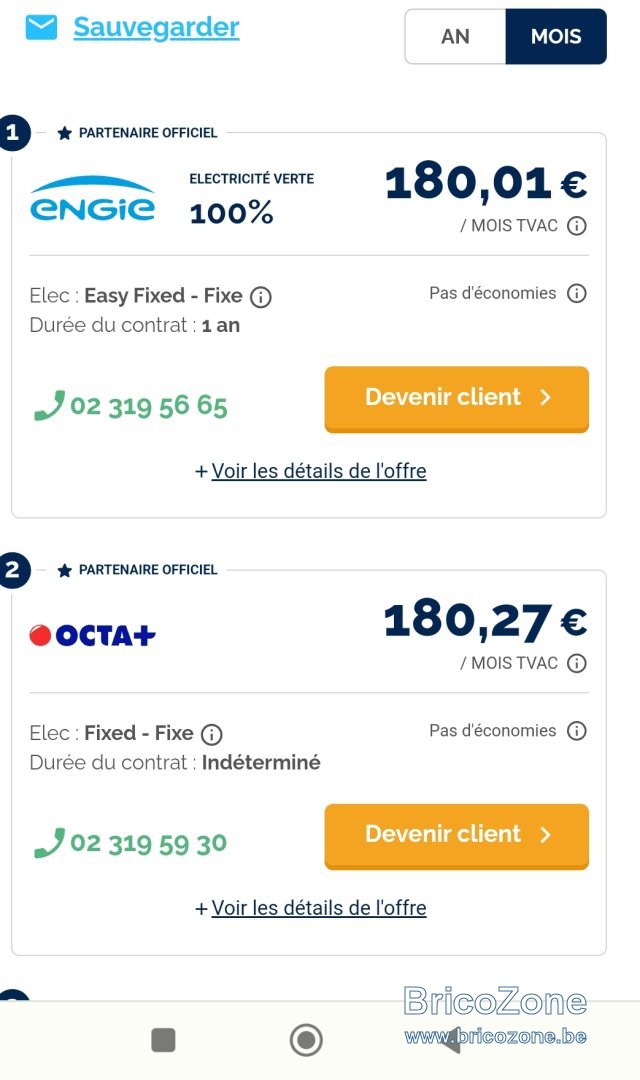
Task: Open the Sauvegarder link
Action: (156, 28)
